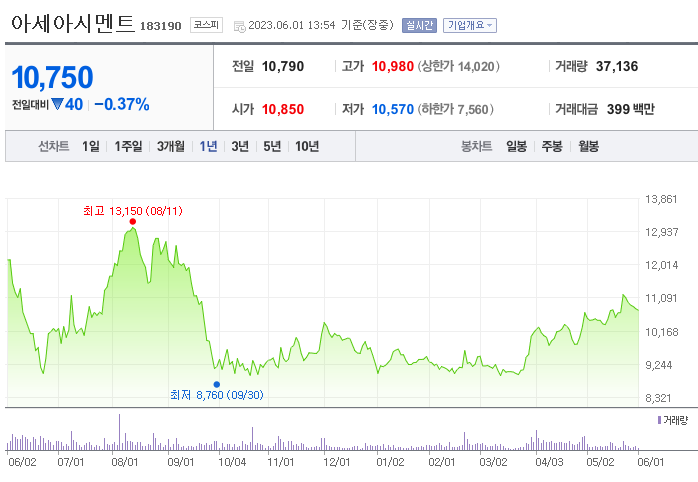Click the open price 10,850
The width and height of the screenshot is (698, 482).
[283, 109]
